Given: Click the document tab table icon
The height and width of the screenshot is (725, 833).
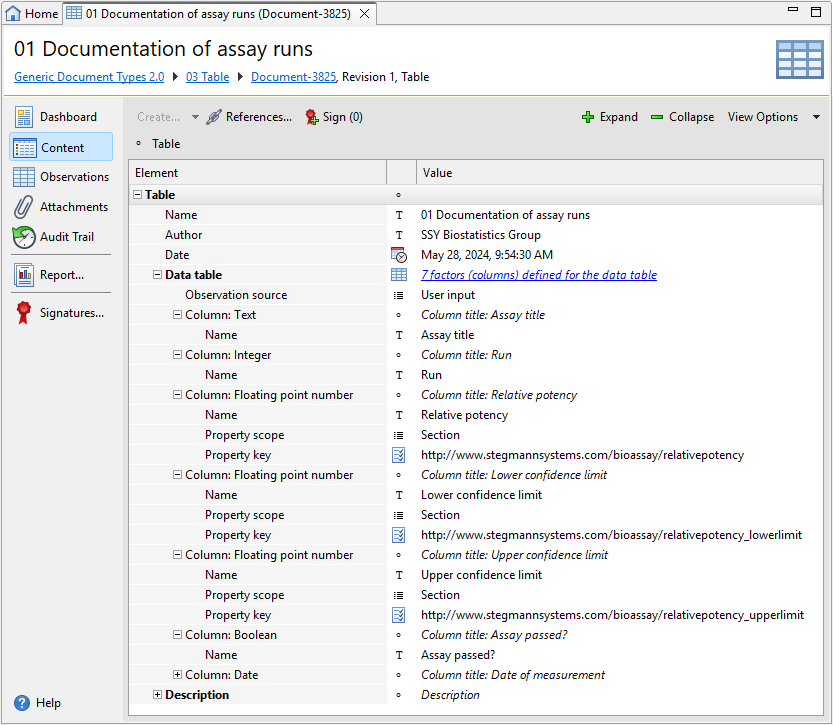Looking at the screenshot, I should click(74, 13).
